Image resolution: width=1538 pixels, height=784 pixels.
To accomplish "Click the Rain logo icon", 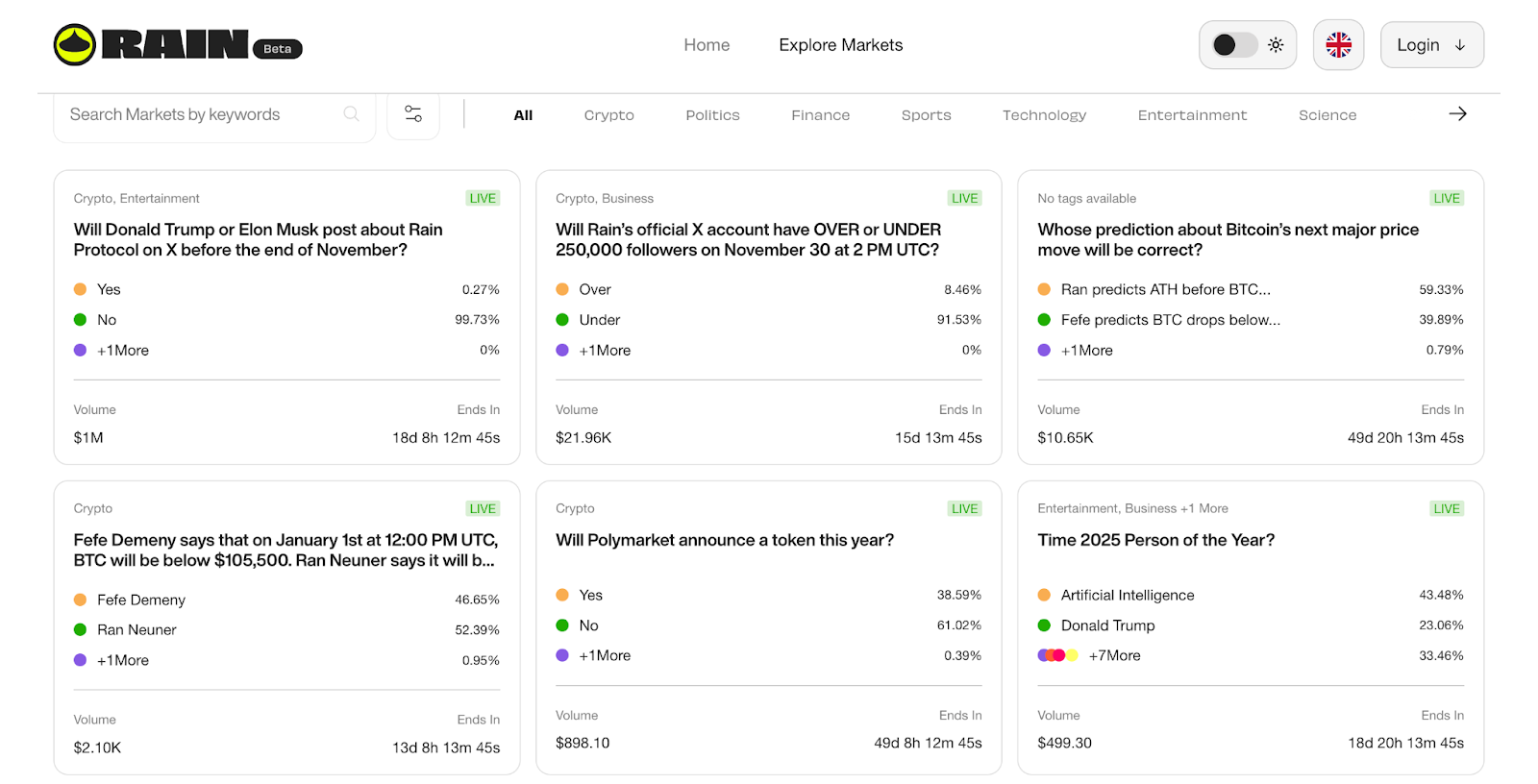I will (74, 45).
